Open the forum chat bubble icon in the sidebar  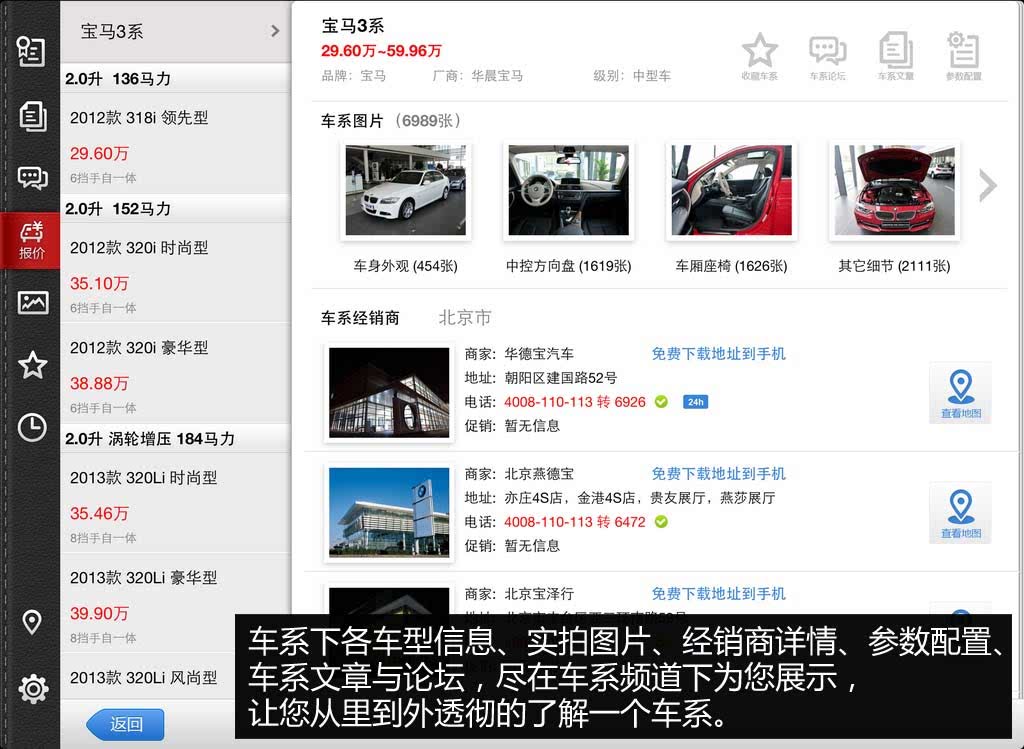coord(32,178)
